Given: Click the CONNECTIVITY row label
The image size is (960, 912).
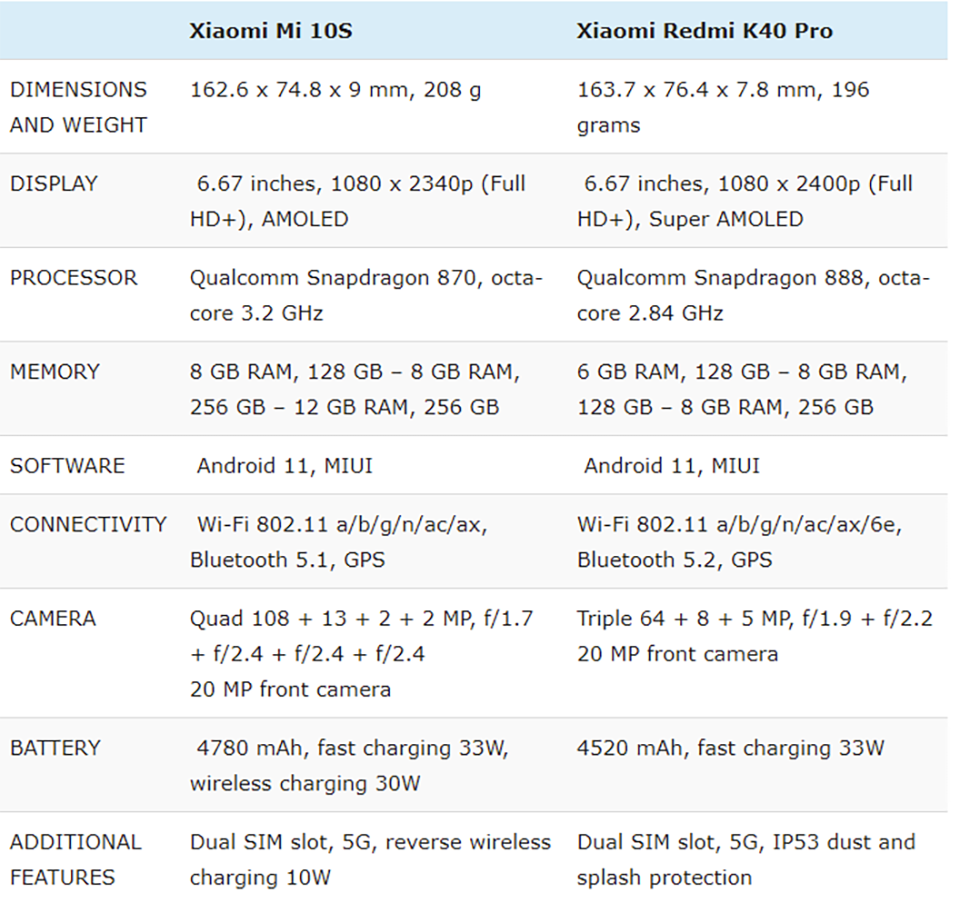Looking at the screenshot, I should (x=88, y=525).
